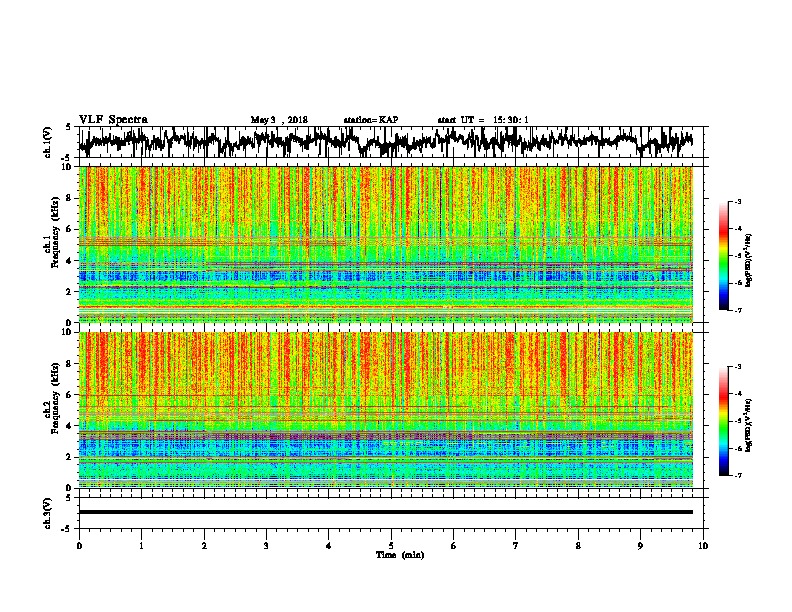Click time axis tick label "2"
The width and height of the screenshot is (792, 612).
[x=204, y=546]
